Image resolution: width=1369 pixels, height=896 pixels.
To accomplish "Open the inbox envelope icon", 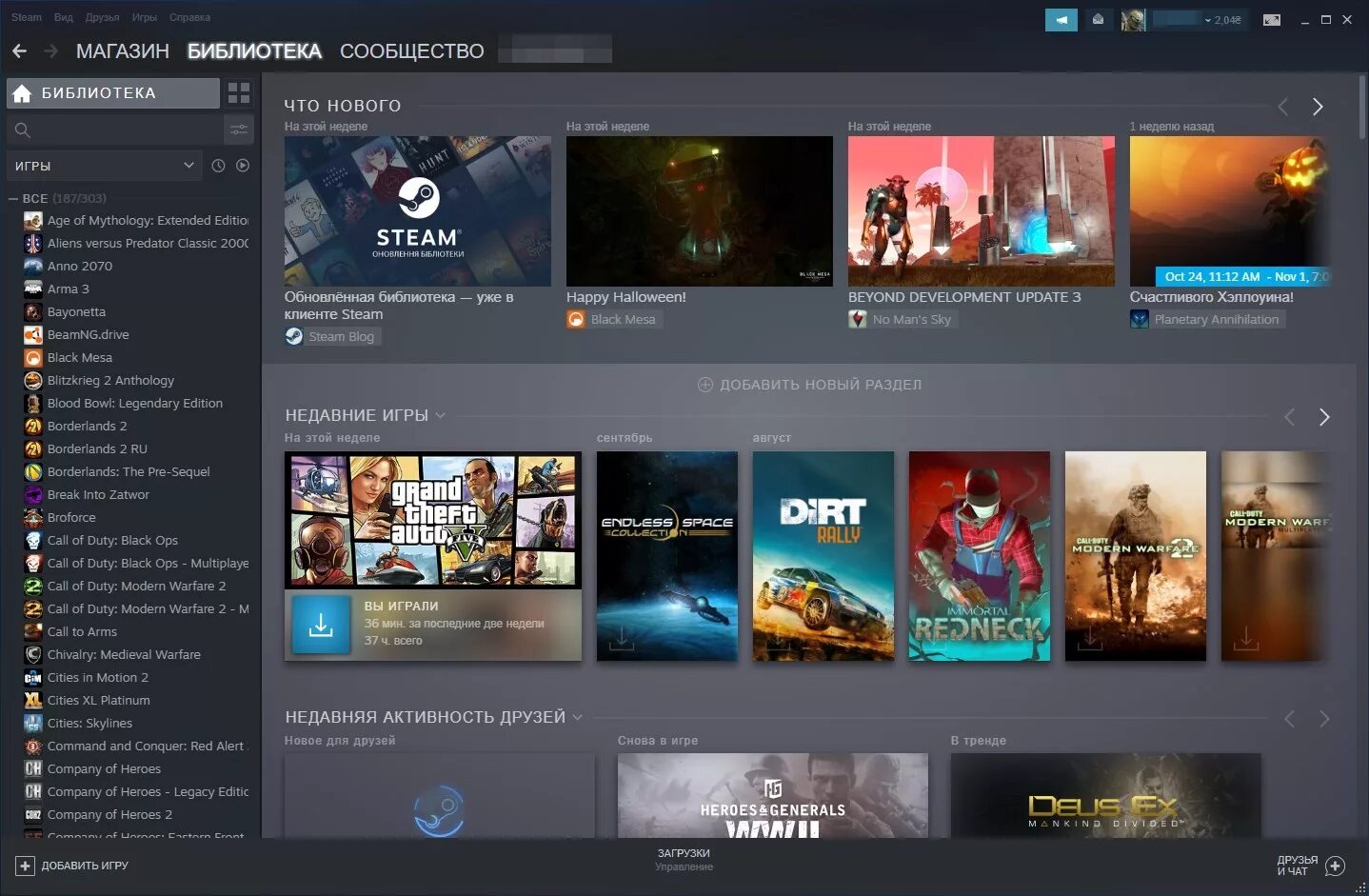I will tap(1098, 19).
